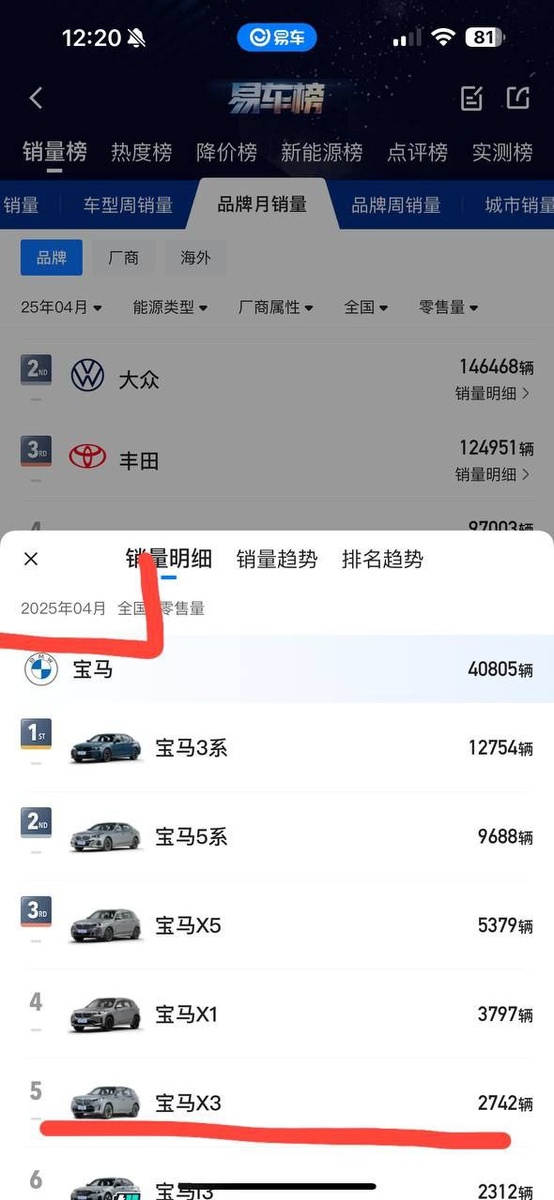Expand the 能源类型 dropdown
The width and height of the screenshot is (554, 1200).
[x=170, y=307]
